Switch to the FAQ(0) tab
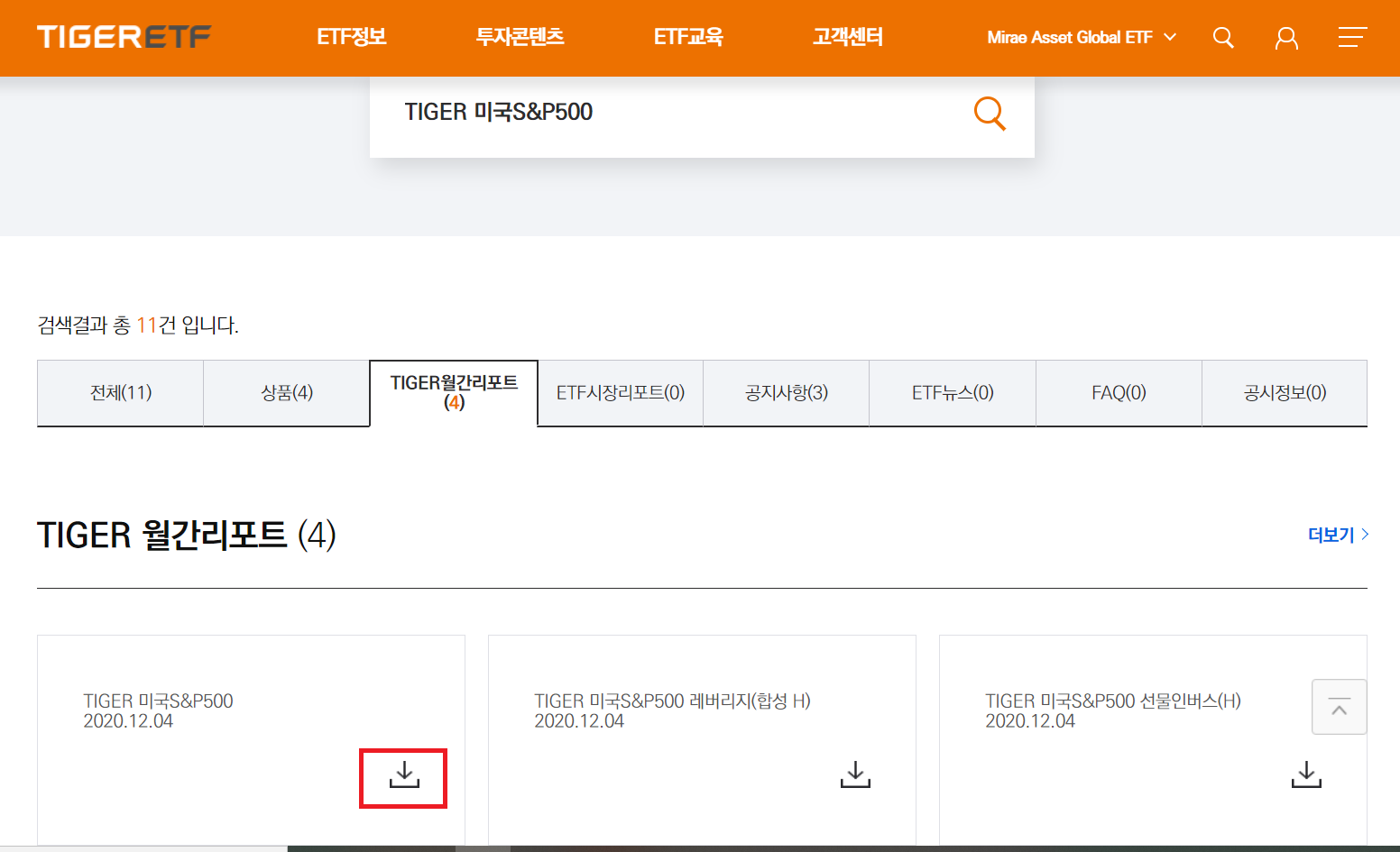The image size is (1400, 852). tap(1119, 393)
